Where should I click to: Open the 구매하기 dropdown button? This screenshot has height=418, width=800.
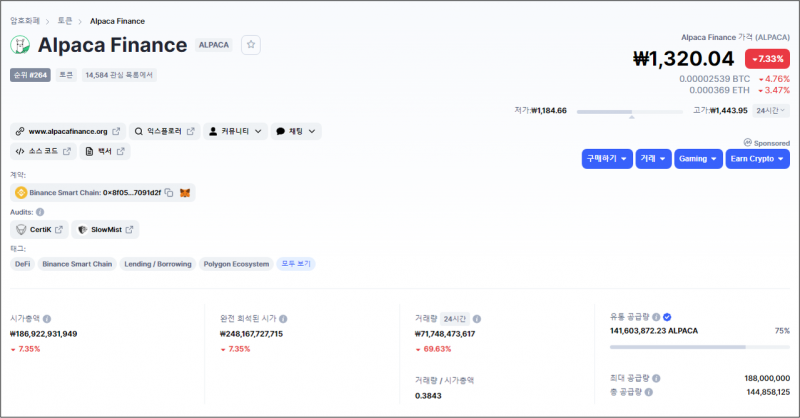pos(607,159)
